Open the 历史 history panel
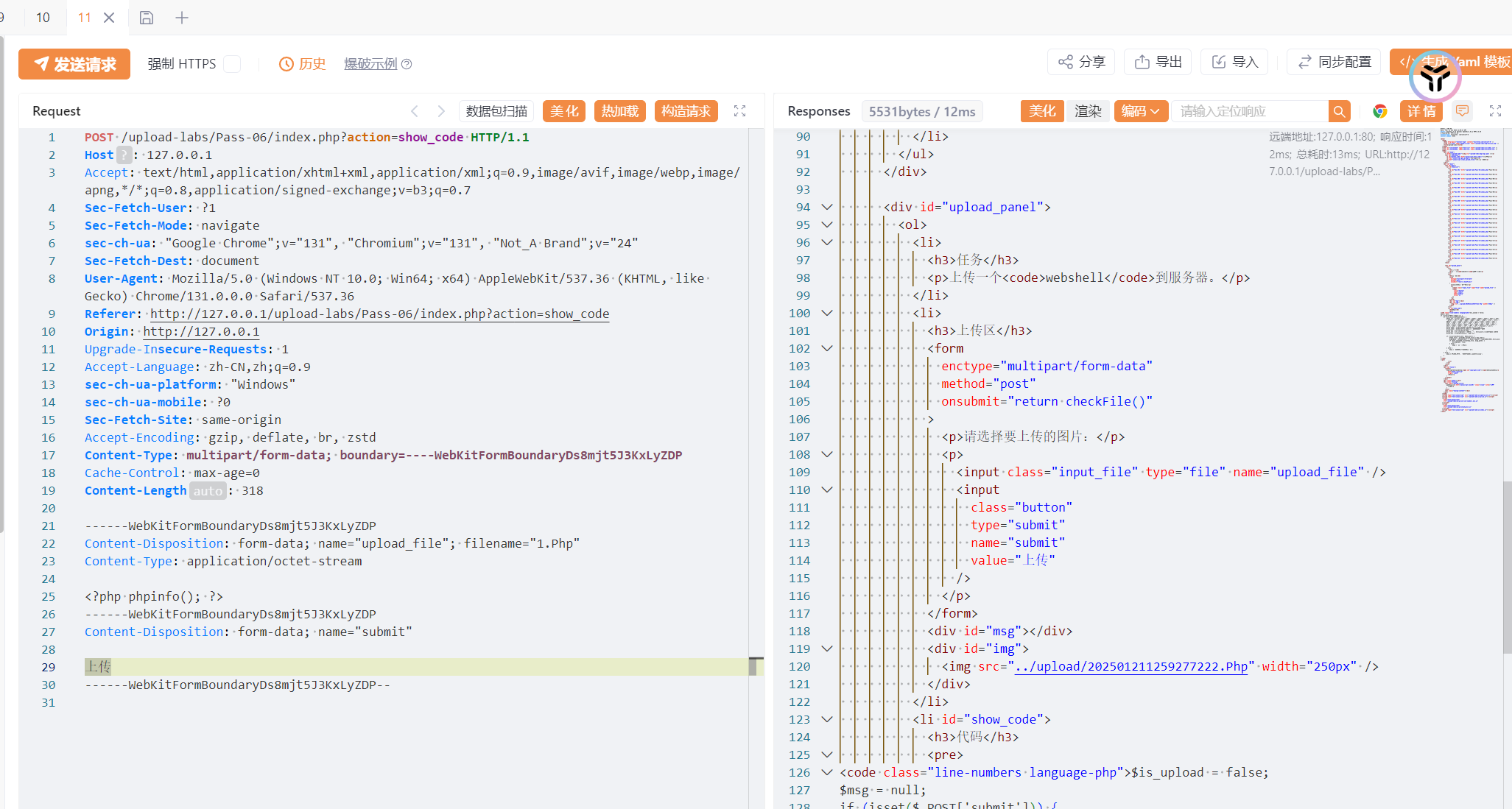Viewport: 1512px width, 809px height. pyautogui.click(x=303, y=64)
